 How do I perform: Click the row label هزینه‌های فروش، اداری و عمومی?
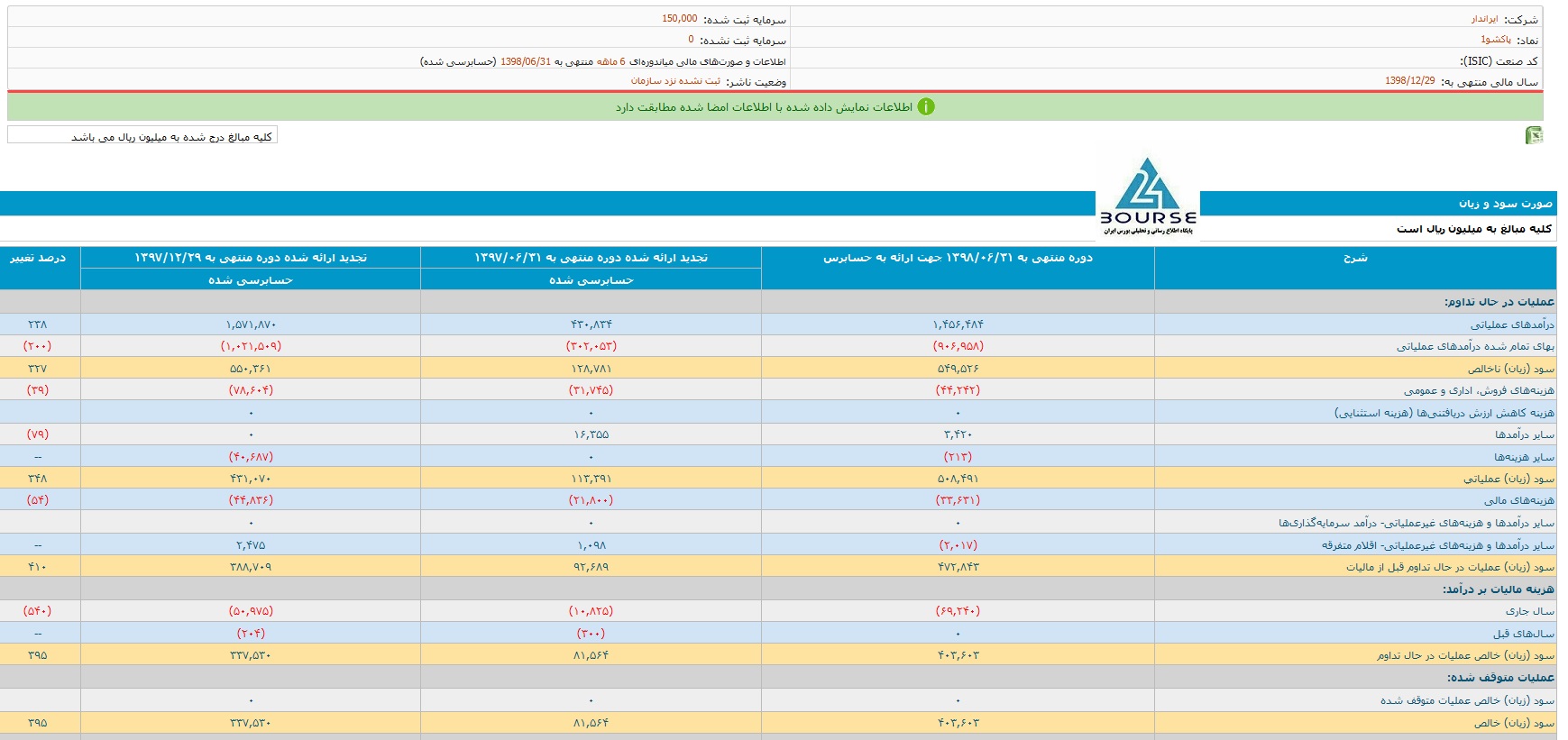tap(1479, 390)
